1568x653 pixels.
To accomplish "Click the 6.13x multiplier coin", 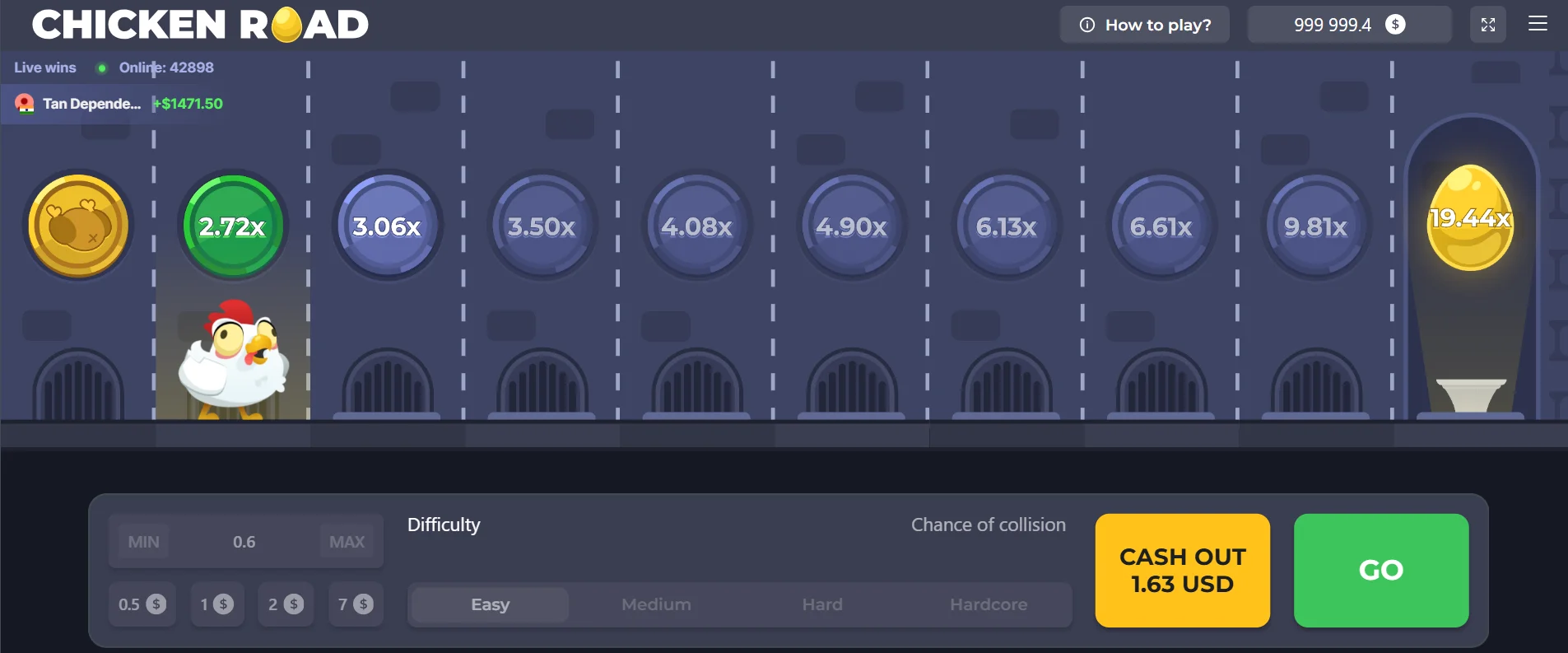I will pos(1006,226).
